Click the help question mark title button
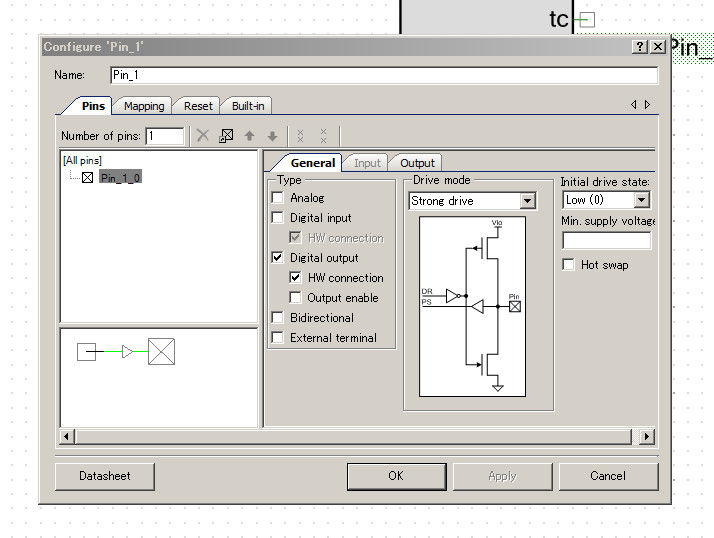Screen dimensions: 714x538 pos(640,46)
